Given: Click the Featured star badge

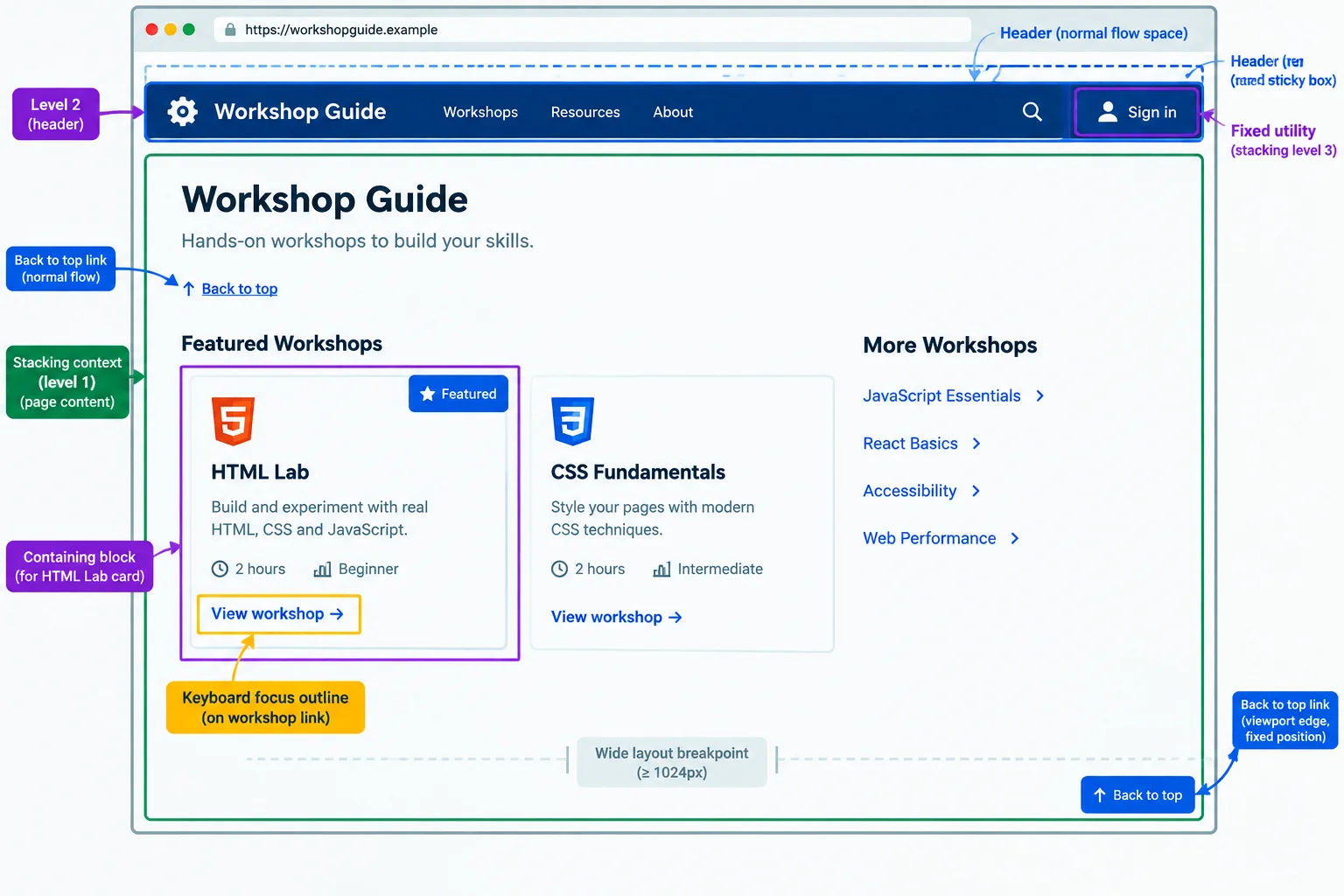Looking at the screenshot, I should [x=458, y=394].
